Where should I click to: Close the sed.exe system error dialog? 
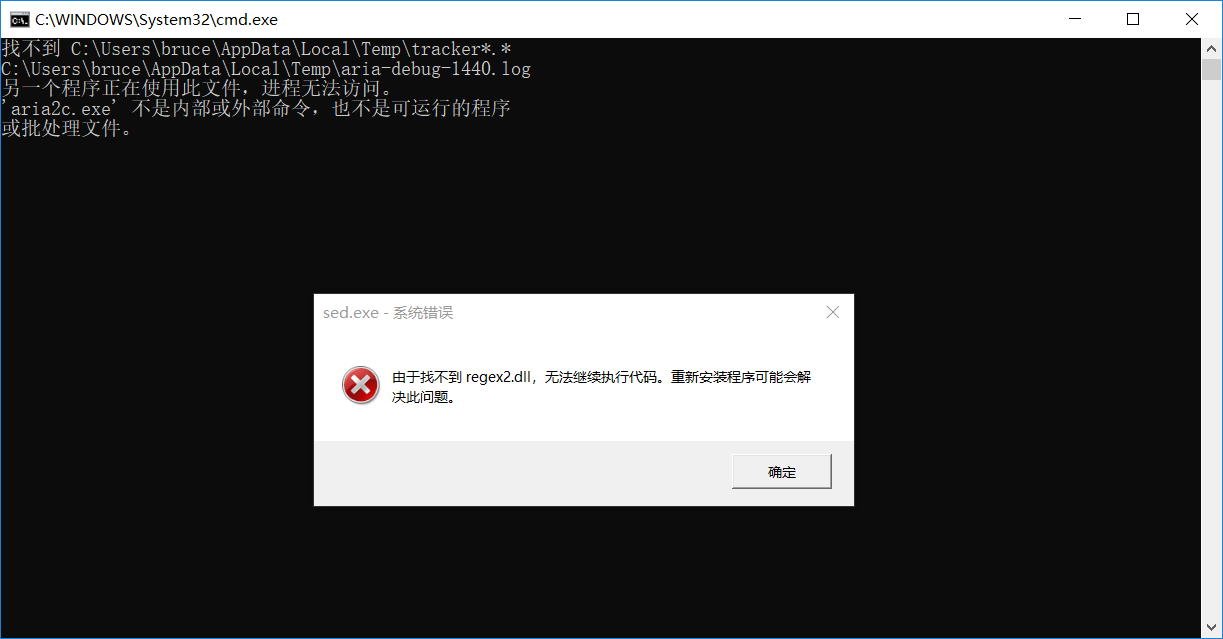pos(832,312)
